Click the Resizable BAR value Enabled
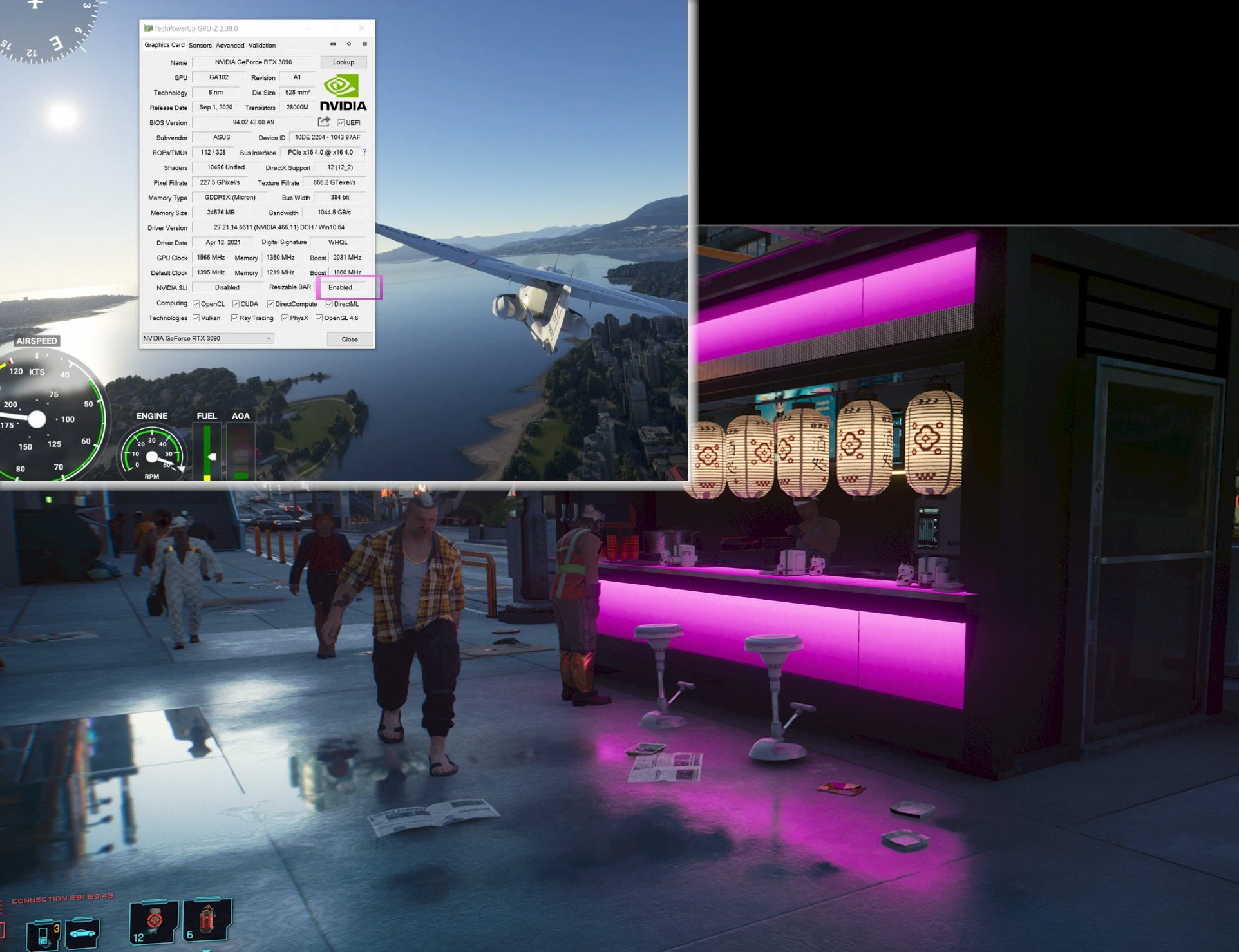This screenshot has width=1239, height=952. tap(340, 288)
